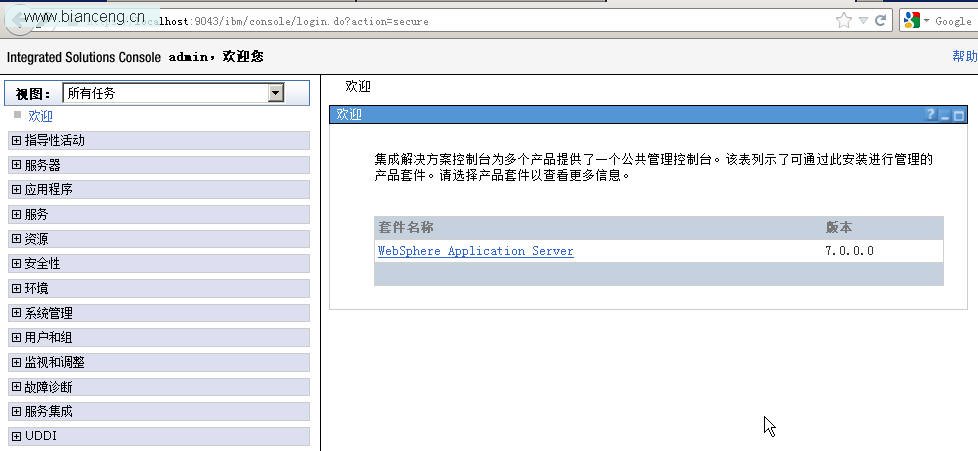978x451 pixels.
Task: Expand the 环境 node
Action: (16, 288)
